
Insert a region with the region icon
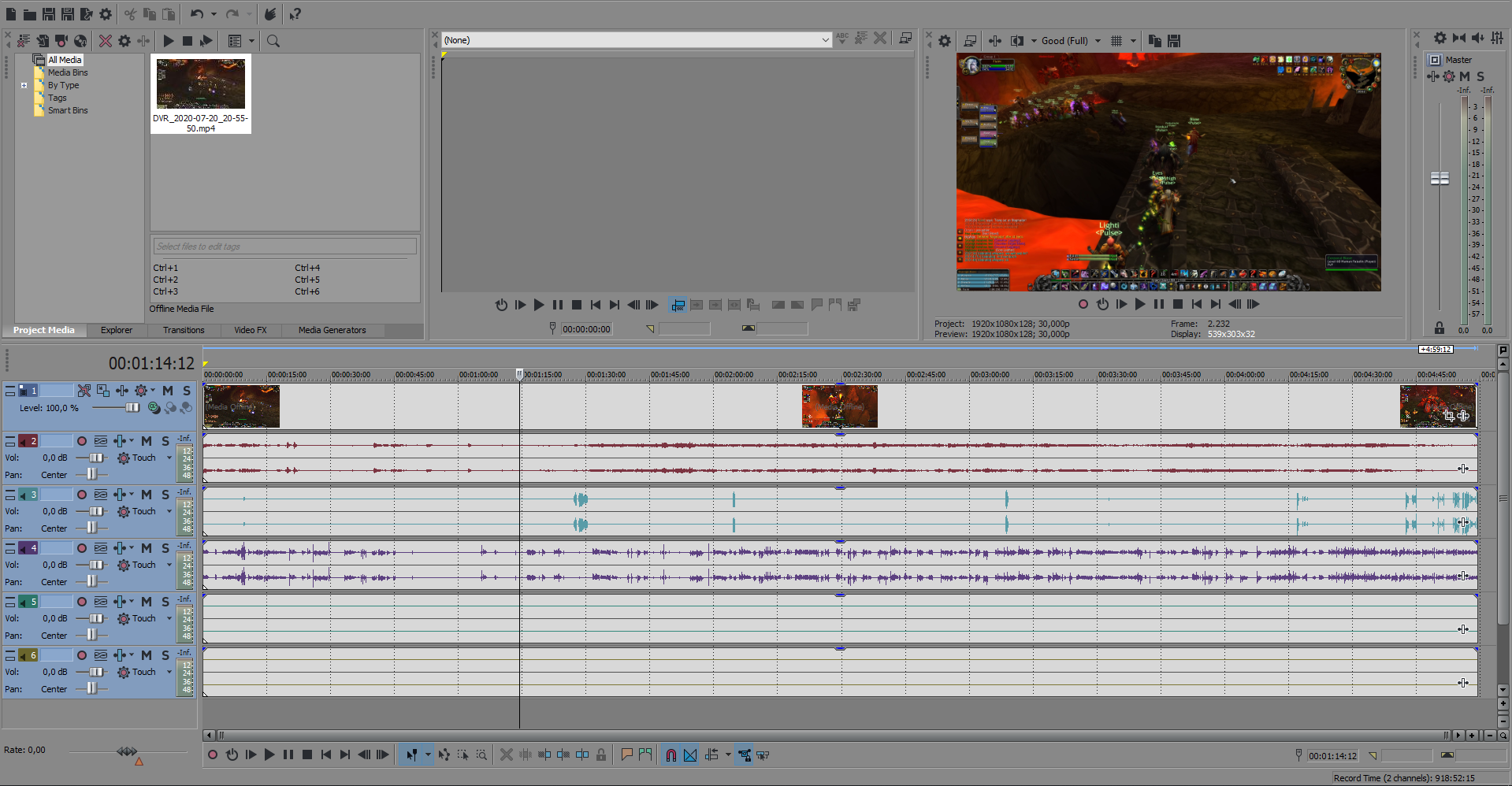(645, 754)
